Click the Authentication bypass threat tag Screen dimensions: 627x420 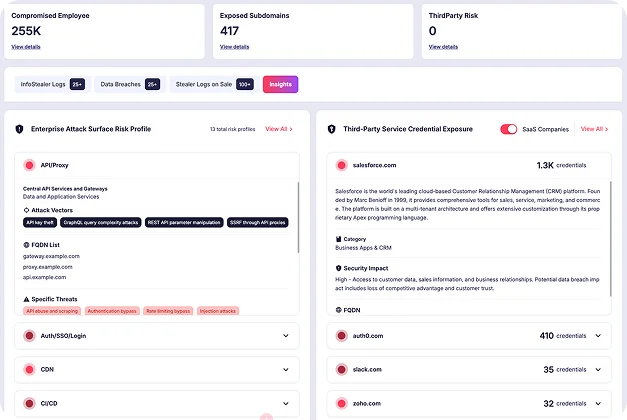(x=112, y=311)
